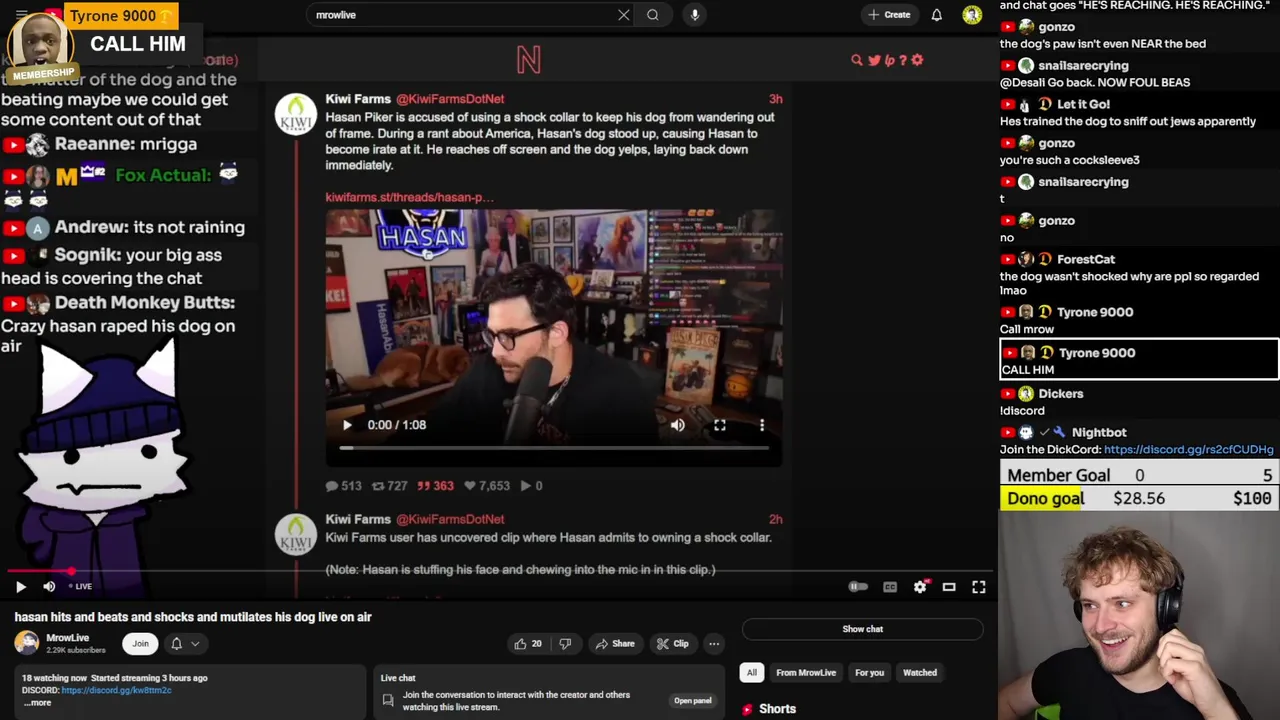Click the 727 retweets count
The image size is (1280, 720).
click(x=389, y=486)
